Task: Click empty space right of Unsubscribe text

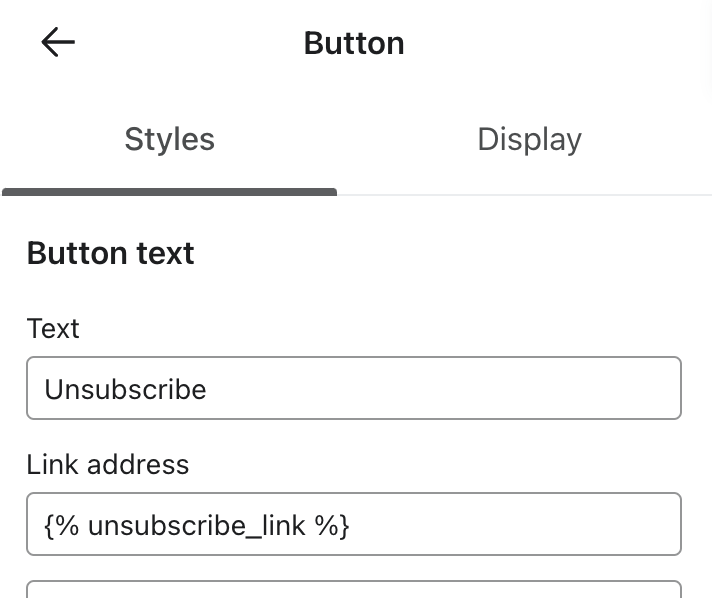Action: (x=450, y=388)
